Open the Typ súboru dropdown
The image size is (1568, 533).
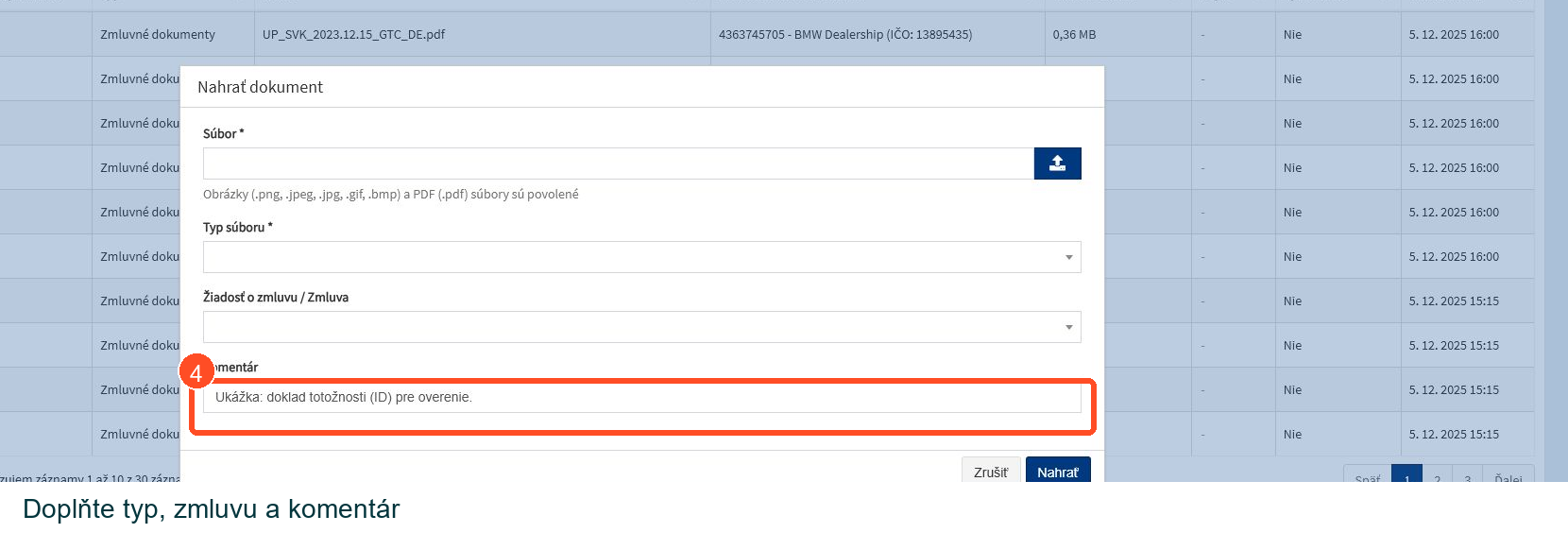641,257
